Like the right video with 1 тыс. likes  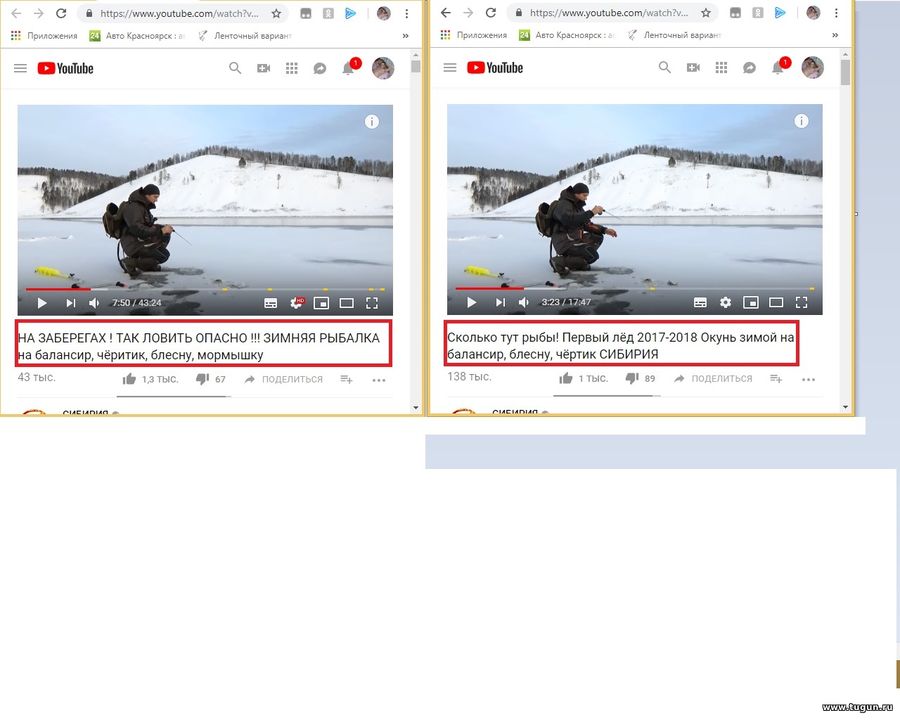tap(566, 378)
